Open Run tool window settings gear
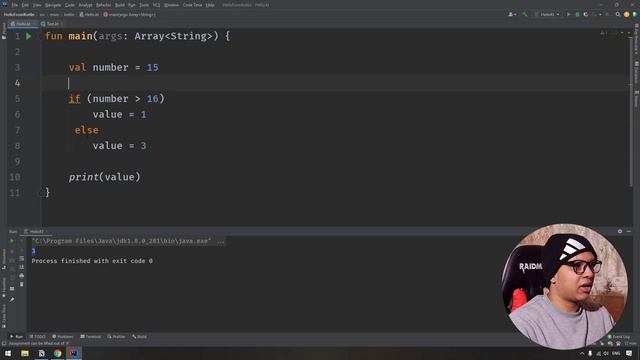 pos(620,231)
